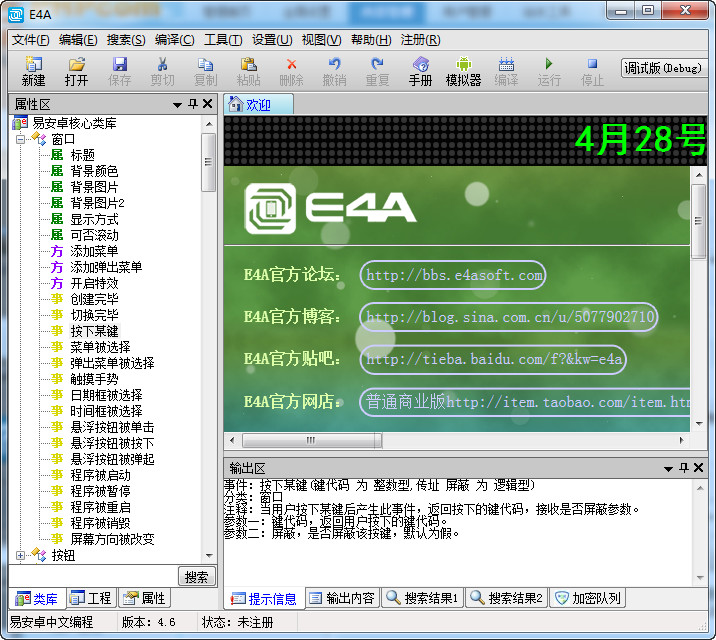Close the 属性区 panel
716x640 pixels.
[x=208, y=104]
